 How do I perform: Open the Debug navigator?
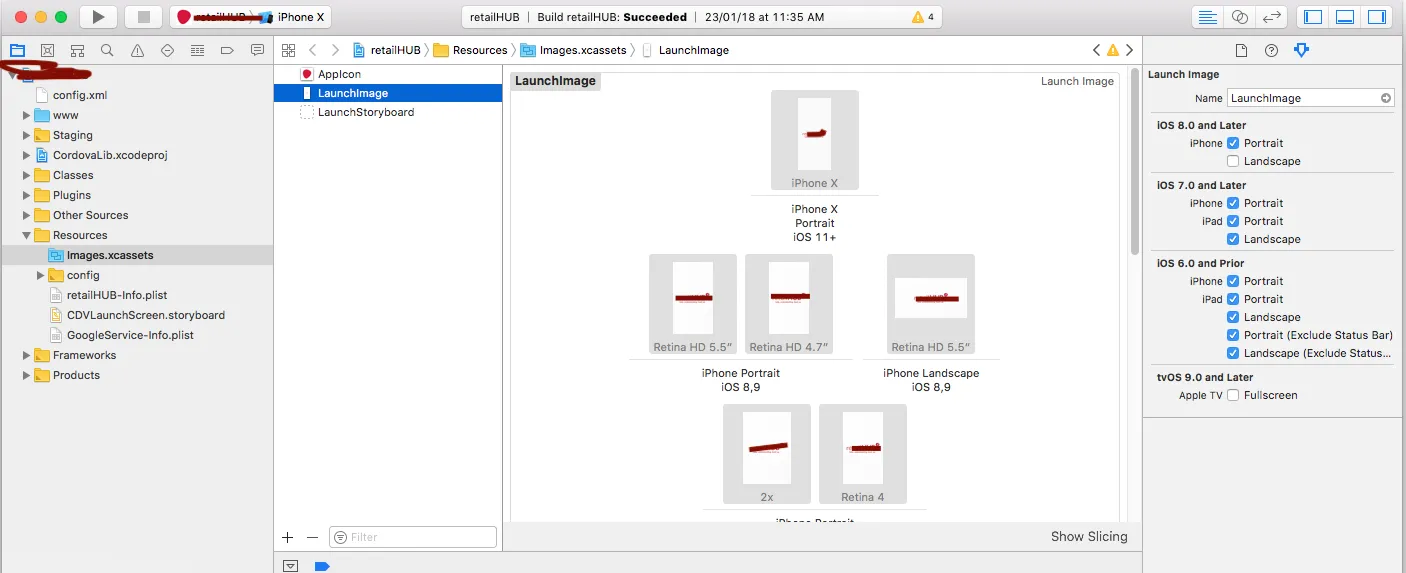point(197,50)
